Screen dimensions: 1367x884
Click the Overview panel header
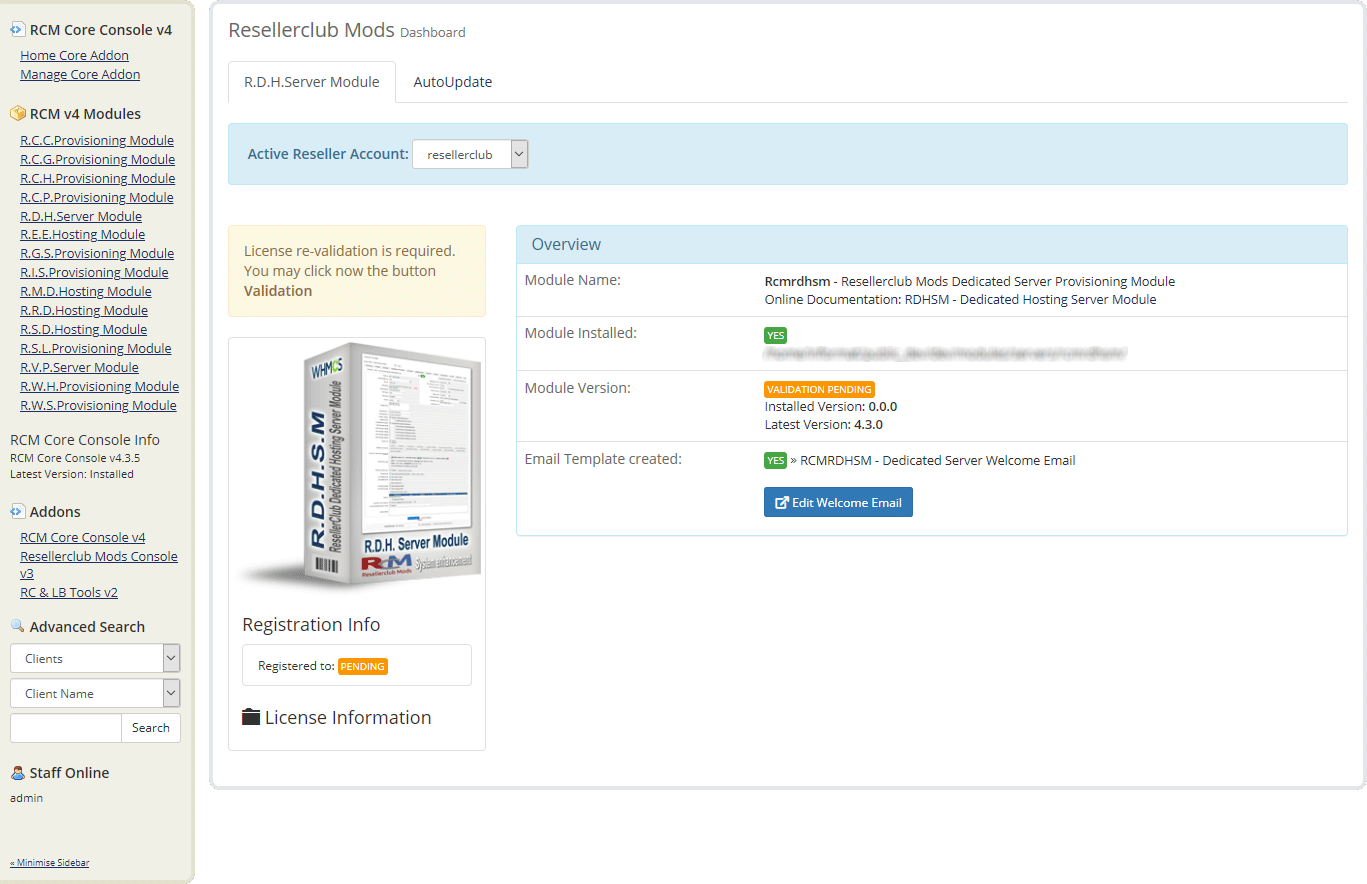pyautogui.click(x=932, y=244)
